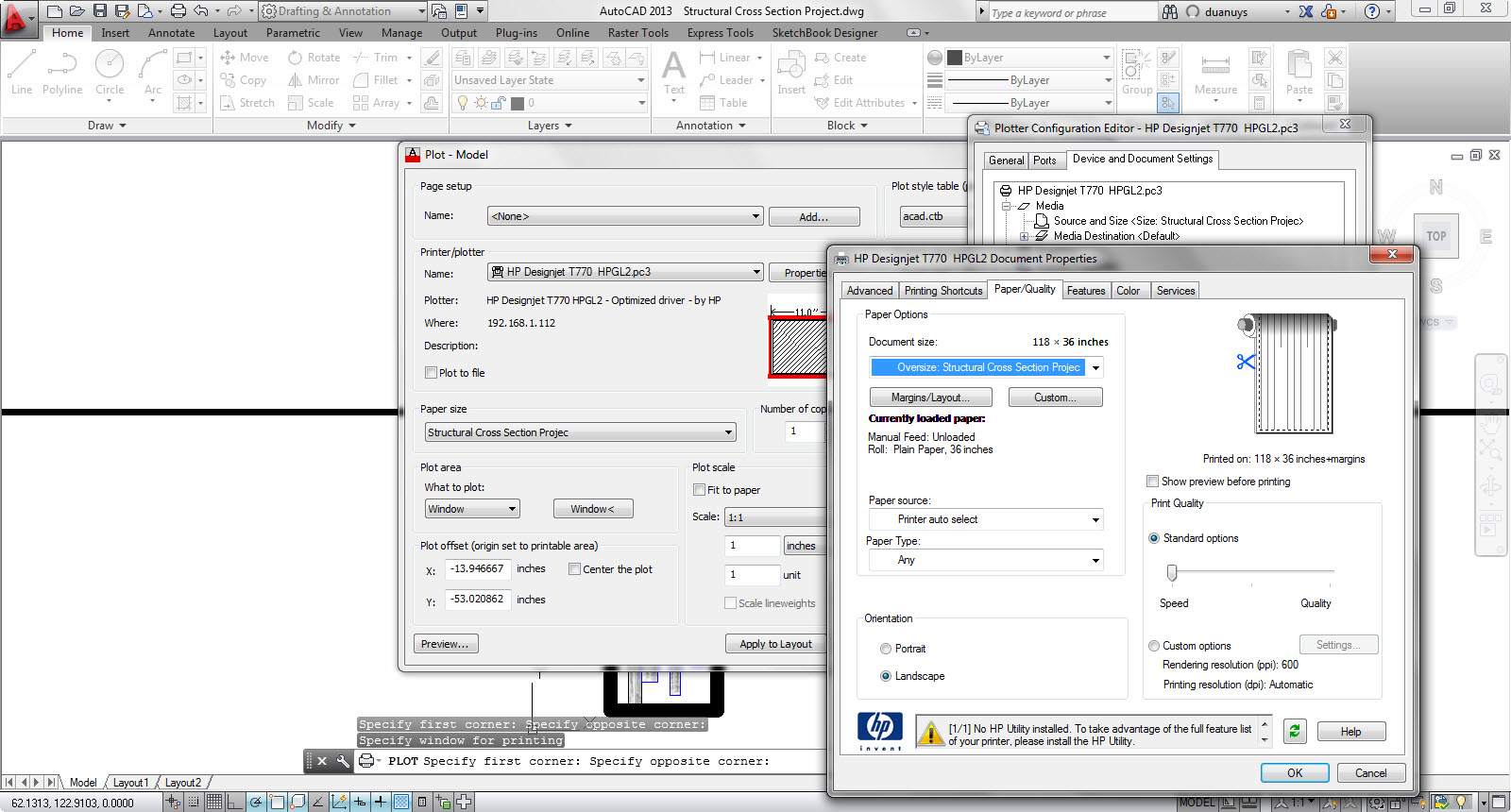
Task: Select the Trim tool
Action: 376,58
